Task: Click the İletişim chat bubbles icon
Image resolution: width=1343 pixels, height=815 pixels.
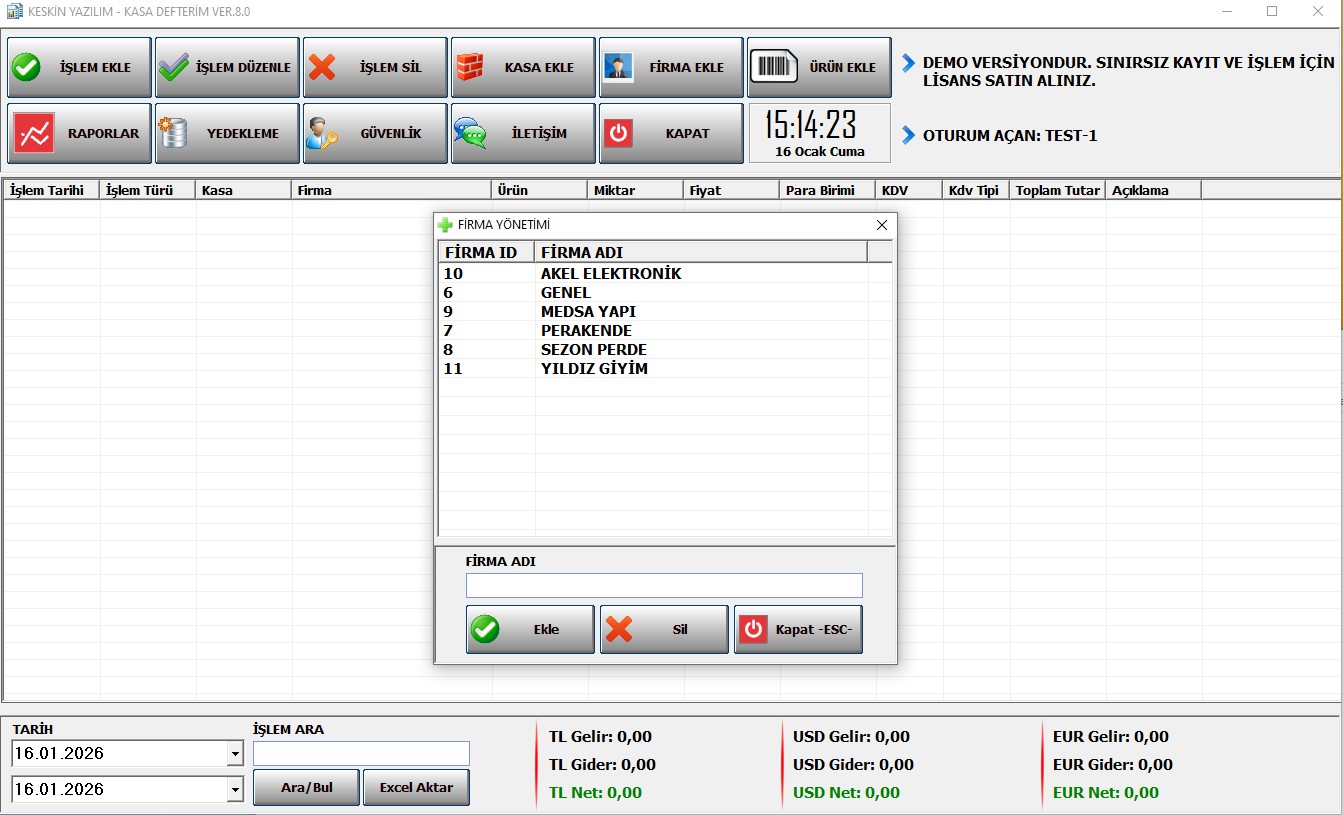Action: coord(470,134)
